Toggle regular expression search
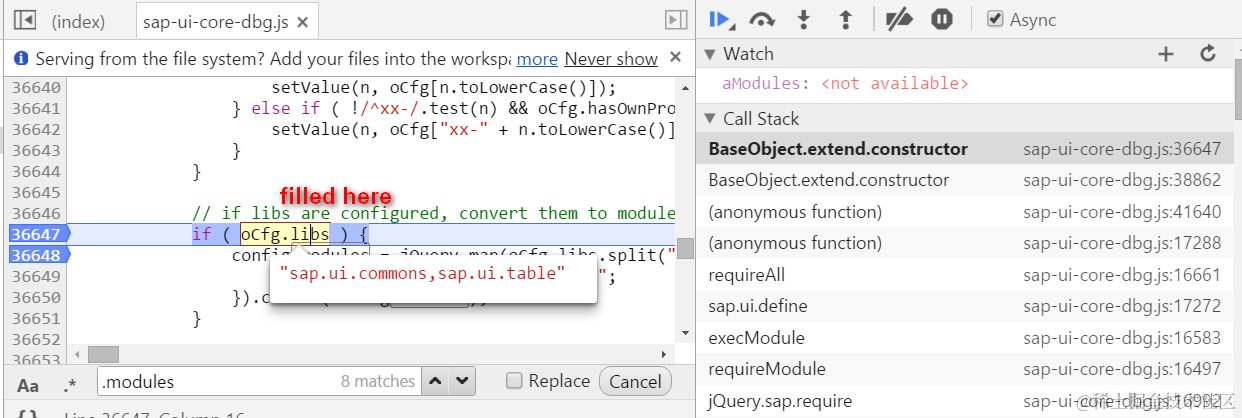The height and width of the screenshot is (418, 1242). click(x=69, y=385)
